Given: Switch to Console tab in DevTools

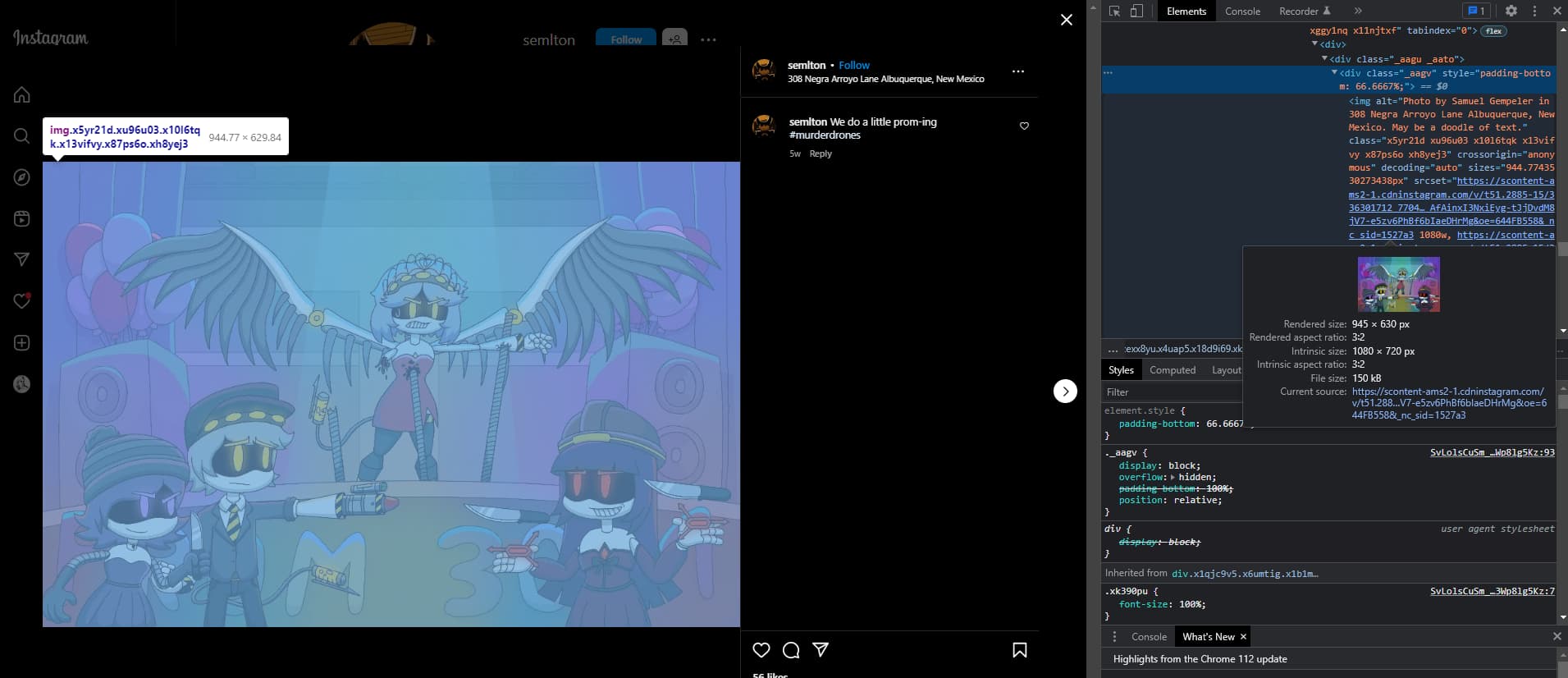Looking at the screenshot, I should pos(1242,11).
